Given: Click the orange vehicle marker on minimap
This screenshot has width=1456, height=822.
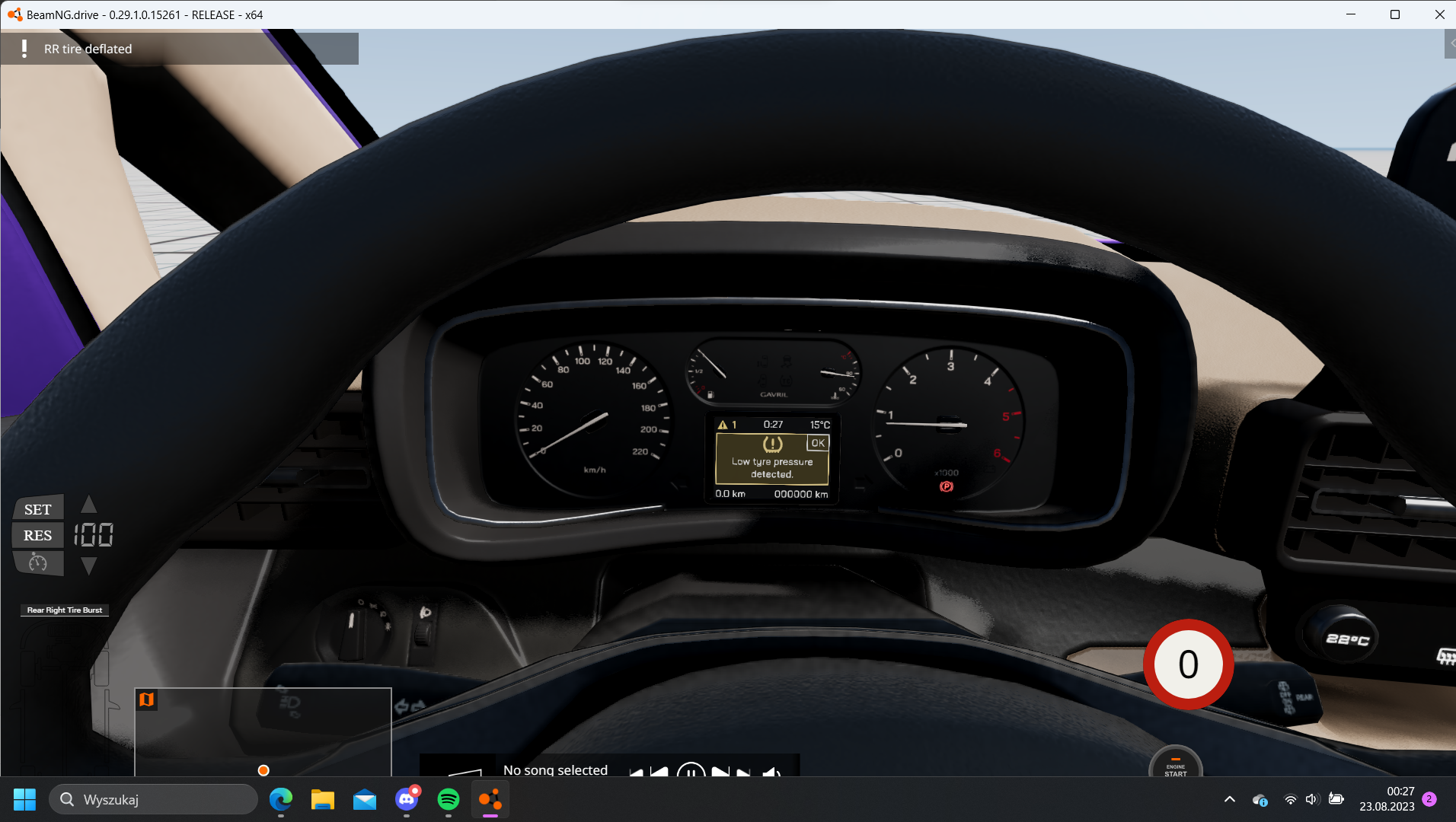Looking at the screenshot, I should point(263,770).
